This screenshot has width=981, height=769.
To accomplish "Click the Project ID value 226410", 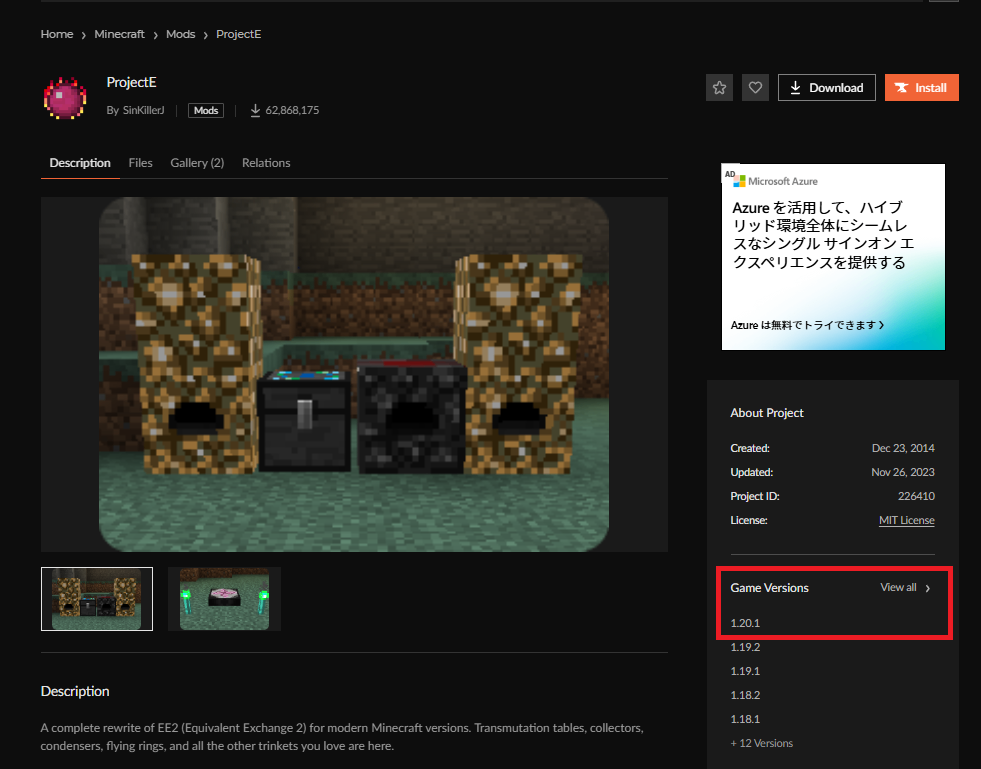I will (x=916, y=496).
